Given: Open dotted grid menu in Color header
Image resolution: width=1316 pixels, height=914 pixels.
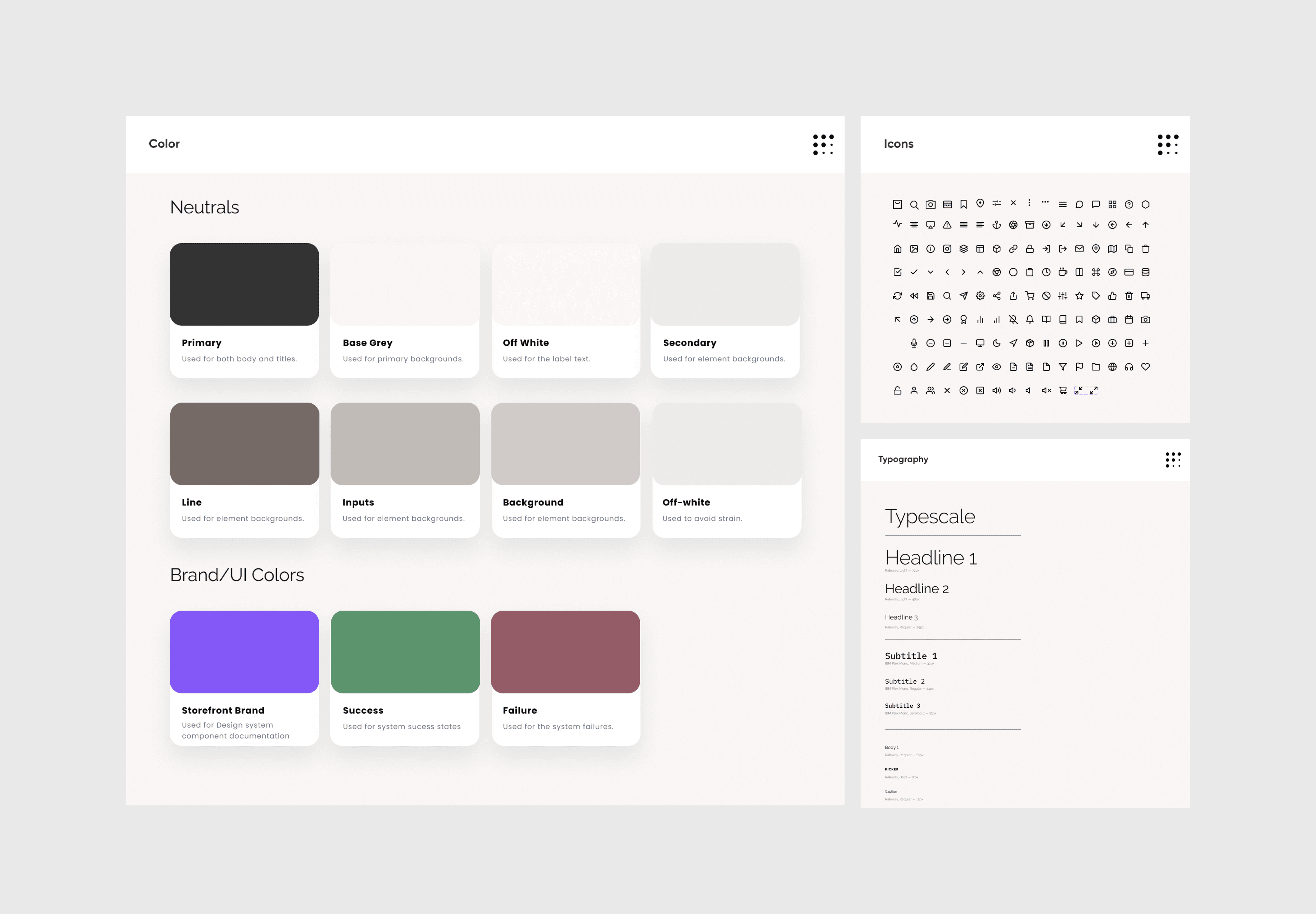Looking at the screenshot, I should point(823,144).
